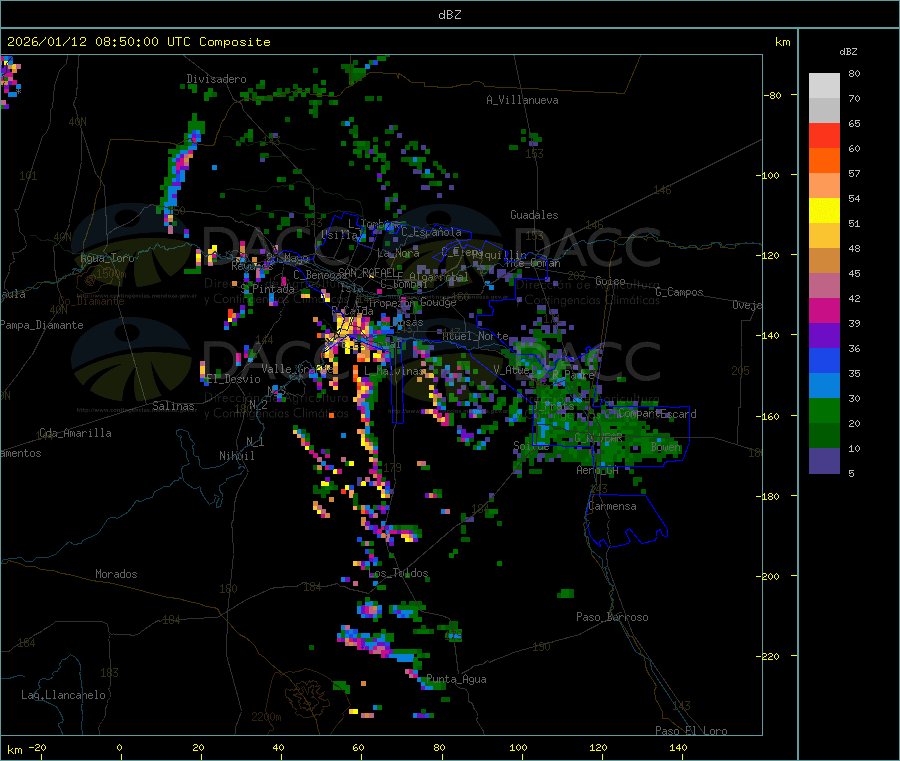Click the Cda_Amarilla map label
Screen dimensions: 900x761
75,433
